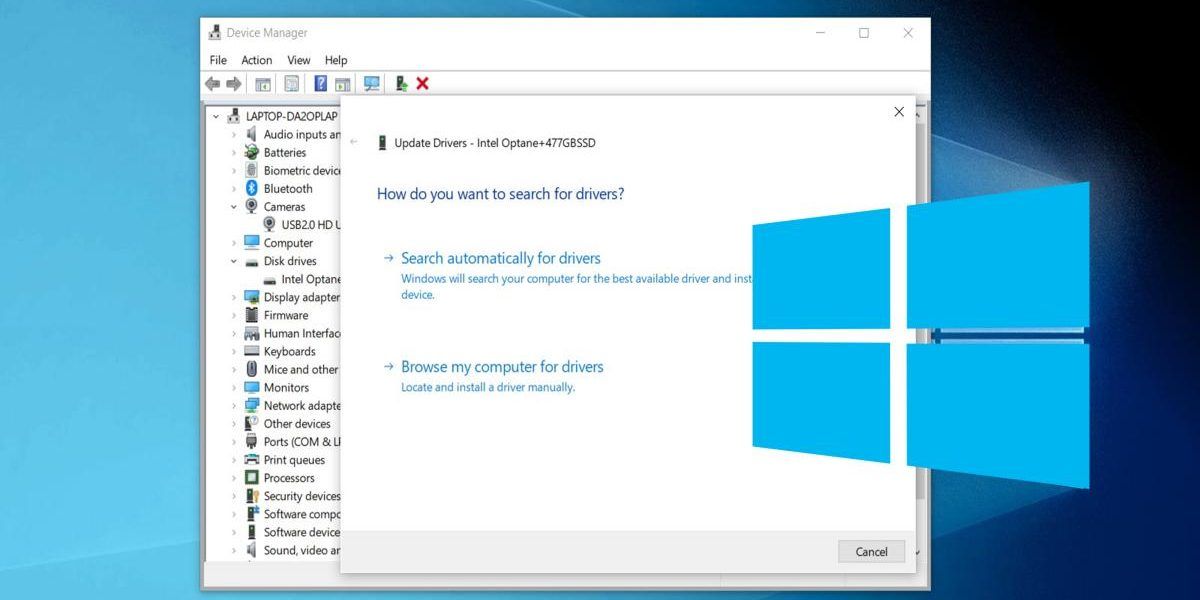1200x600 pixels.
Task: Click the blue Help question-mark toolbar icon
Action: tap(321, 84)
